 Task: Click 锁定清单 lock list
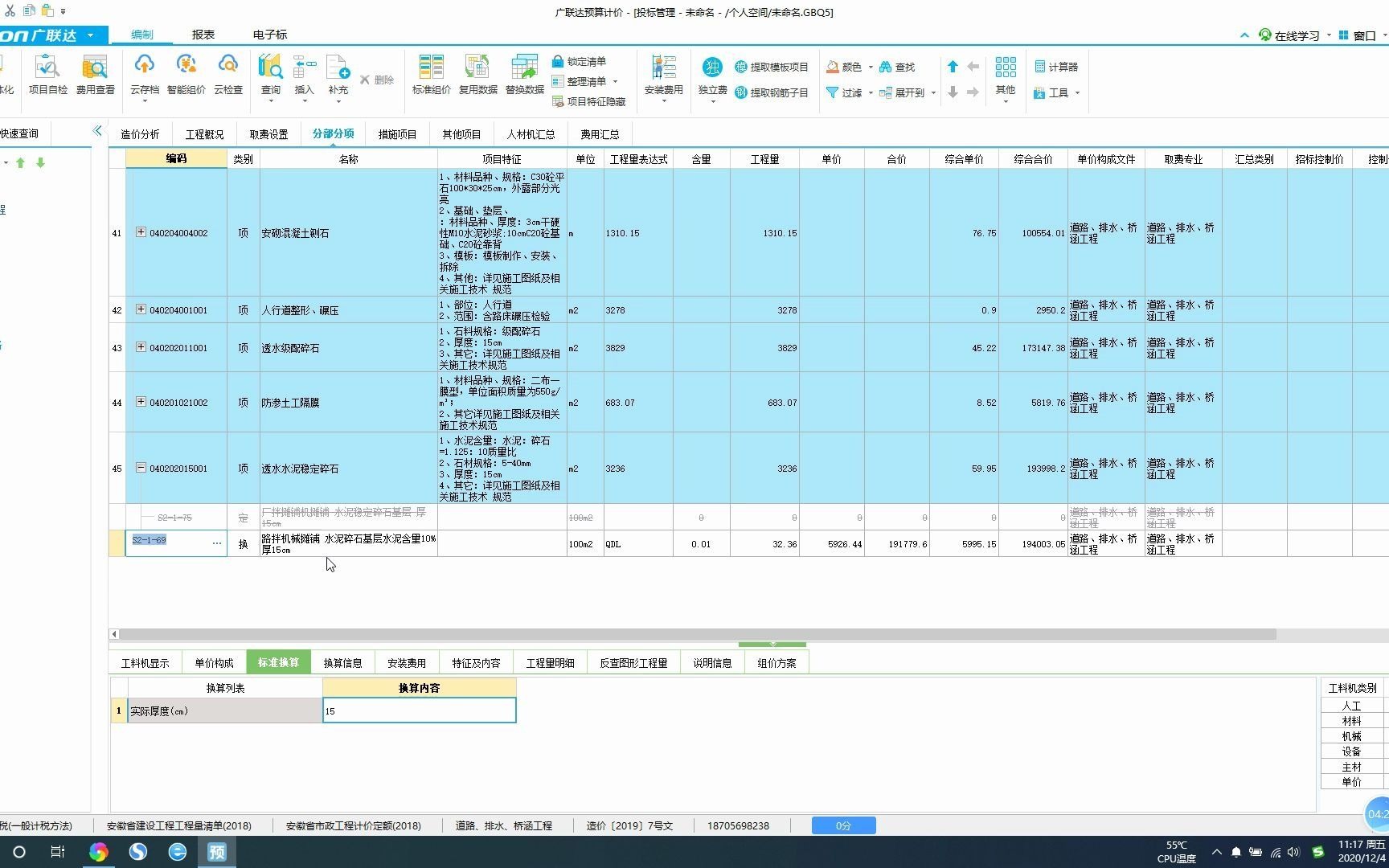[580, 61]
